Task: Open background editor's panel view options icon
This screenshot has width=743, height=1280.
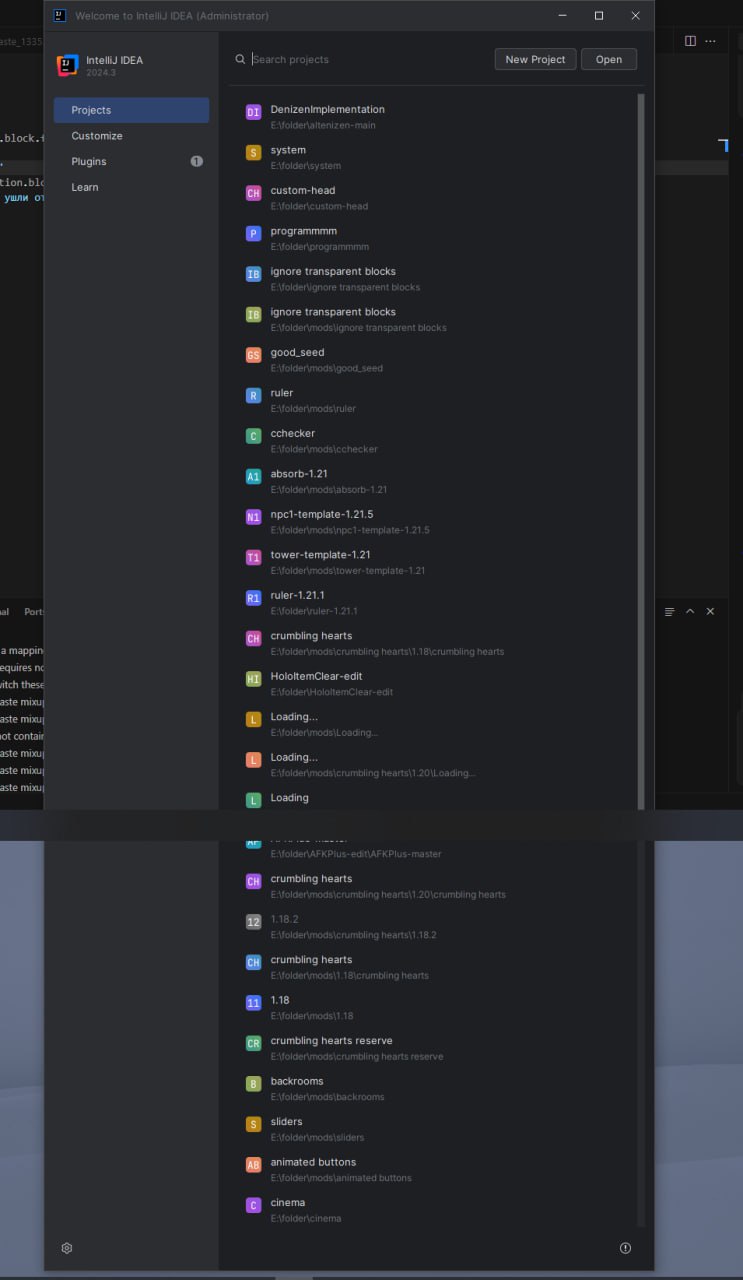Action: pyautogui.click(x=669, y=611)
